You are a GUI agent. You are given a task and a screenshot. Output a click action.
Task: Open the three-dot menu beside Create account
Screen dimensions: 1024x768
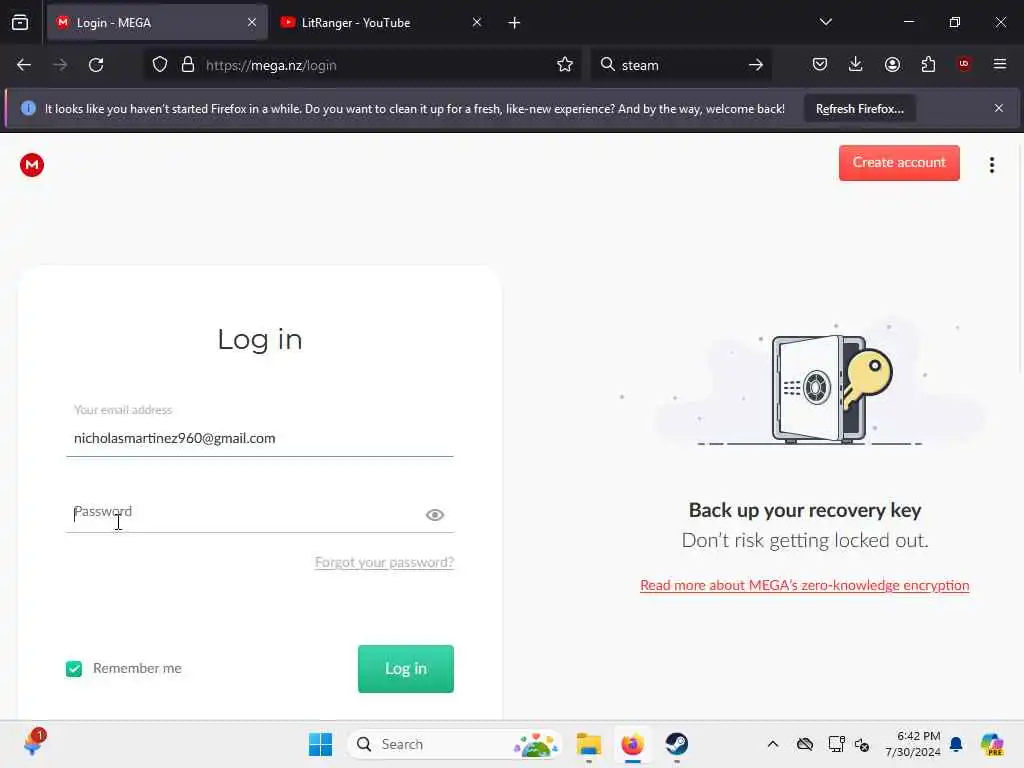tap(991, 165)
